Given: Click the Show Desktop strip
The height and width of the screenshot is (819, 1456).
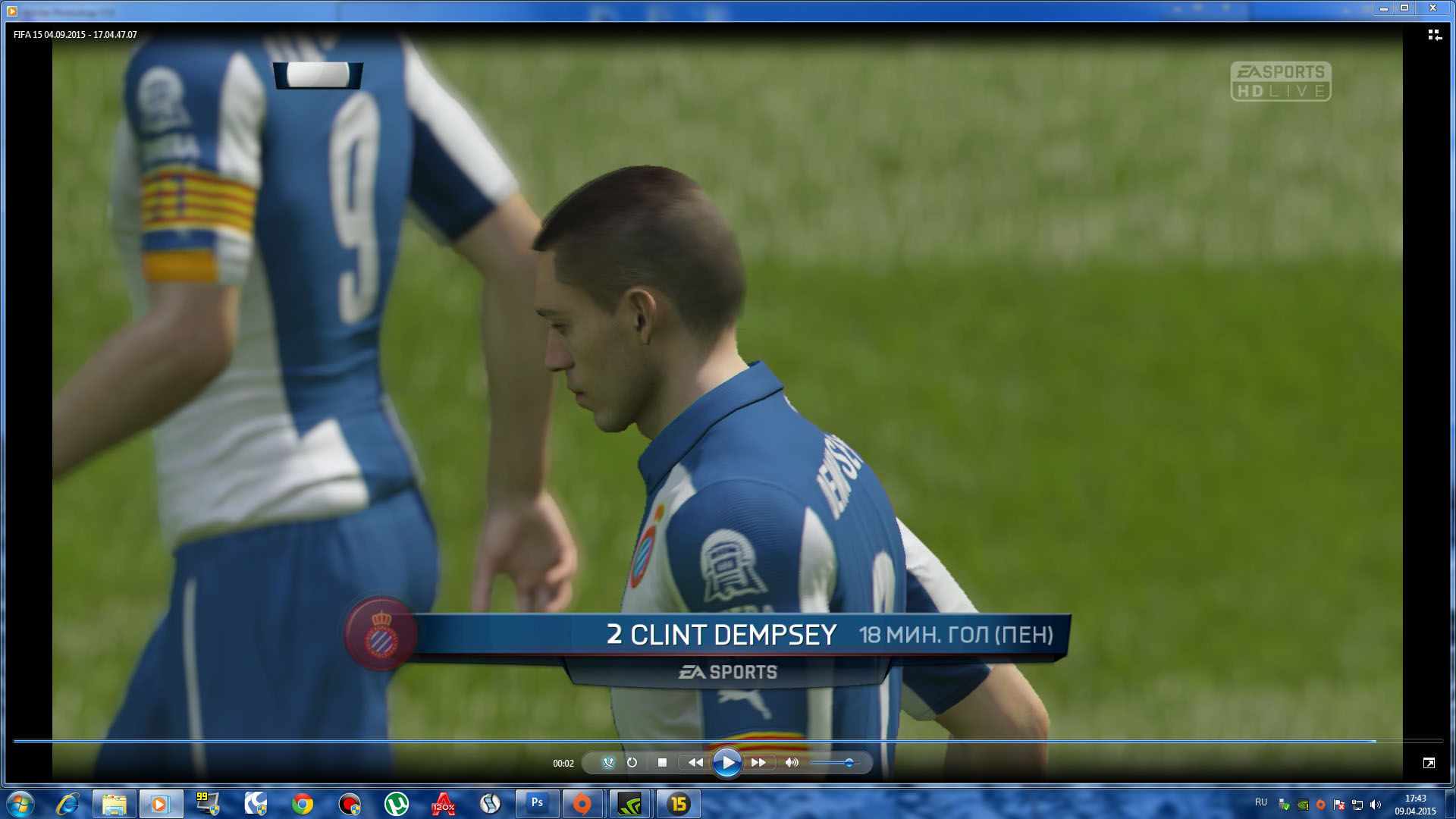Looking at the screenshot, I should point(1450,804).
